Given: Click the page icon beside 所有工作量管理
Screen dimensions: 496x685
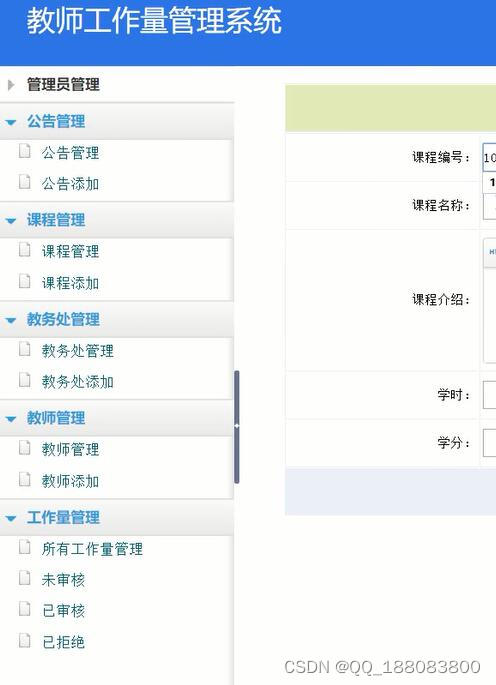Looking at the screenshot, I should click(25, 547).
